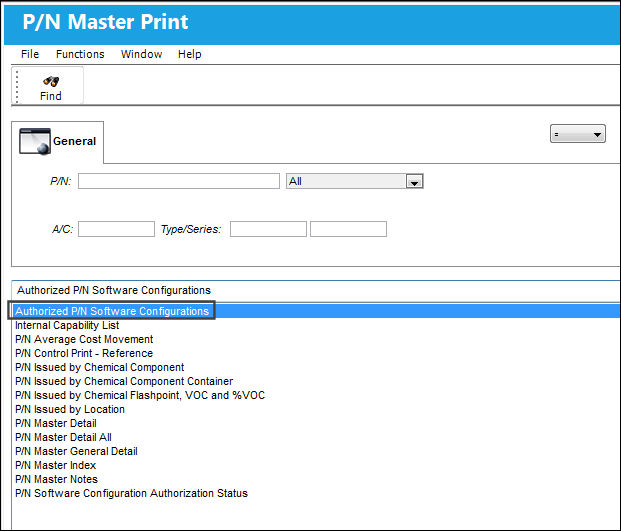Select P/N Issued by Location report
The height and width of the screenshot is (531, 621).
(x=70, y=409)
